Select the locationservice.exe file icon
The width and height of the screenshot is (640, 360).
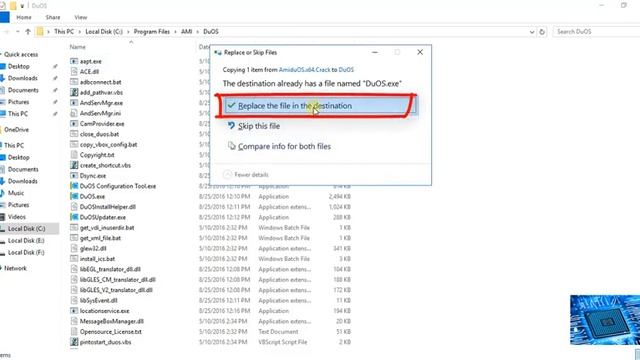74,311
